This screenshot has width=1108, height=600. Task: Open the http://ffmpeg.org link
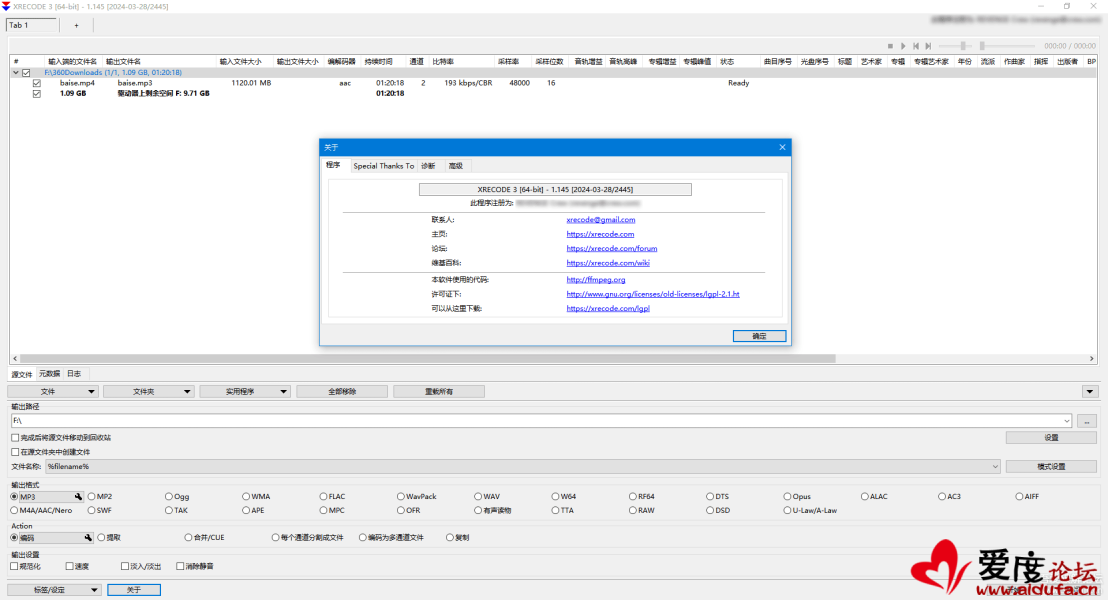coord(596,280)
